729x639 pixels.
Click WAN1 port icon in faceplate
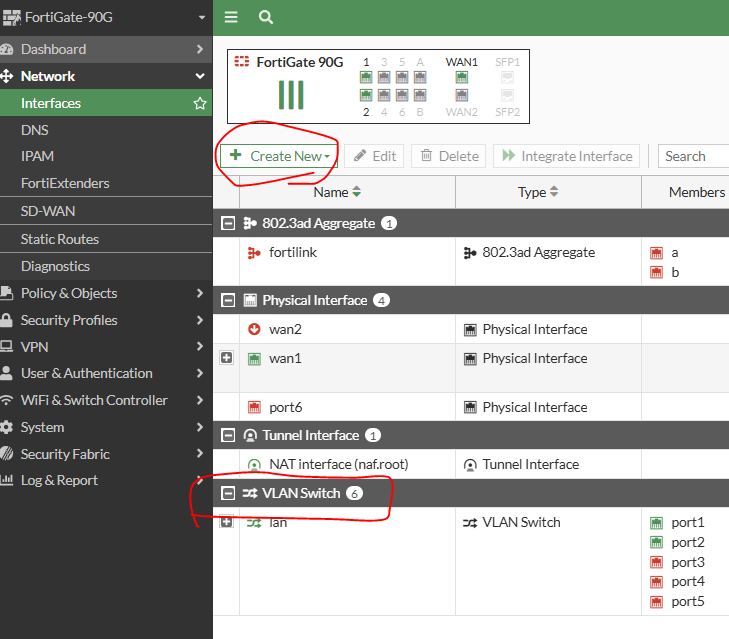(462, 77)
